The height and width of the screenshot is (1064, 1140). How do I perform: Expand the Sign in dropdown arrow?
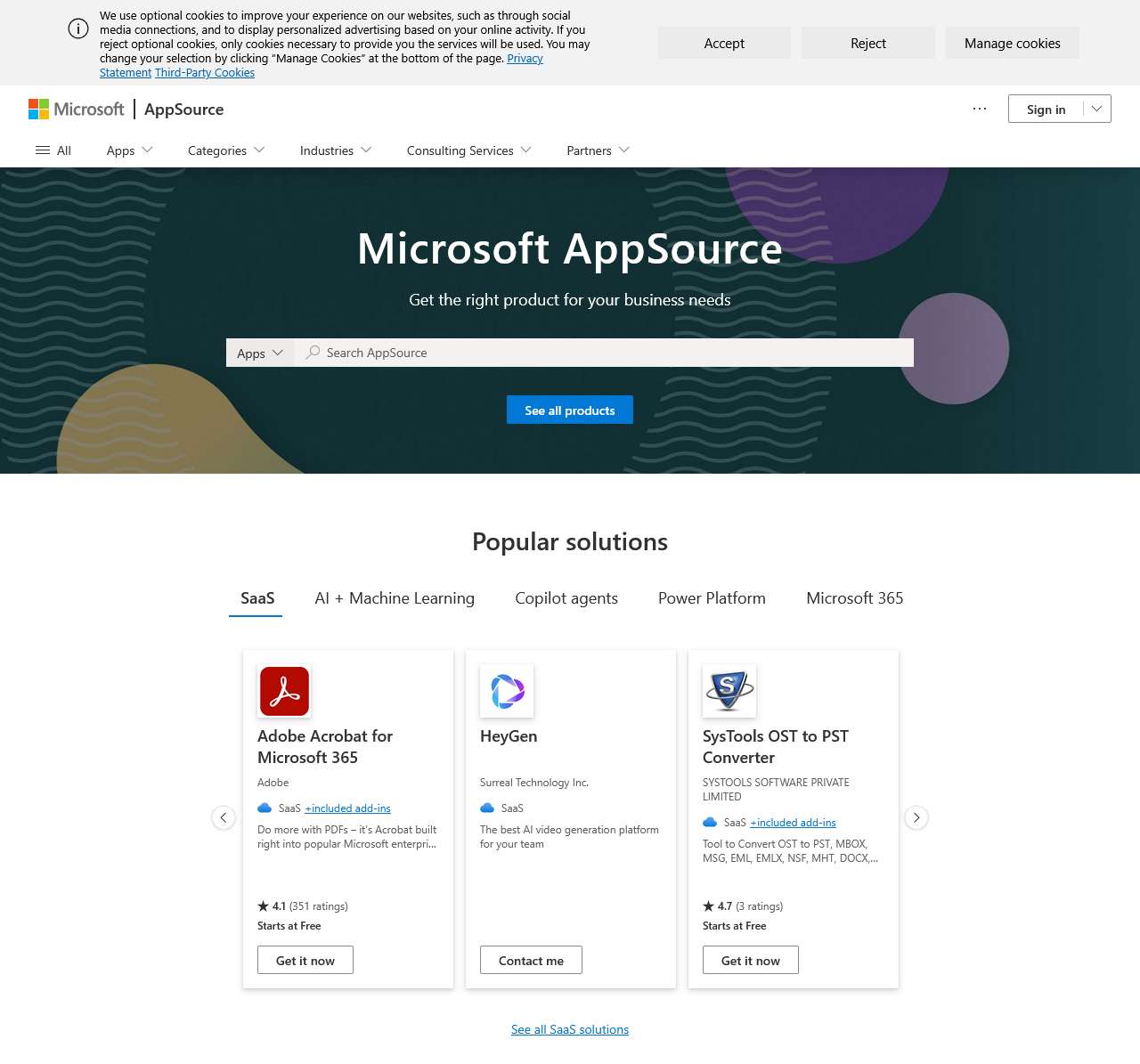(x=1097, y=109)
